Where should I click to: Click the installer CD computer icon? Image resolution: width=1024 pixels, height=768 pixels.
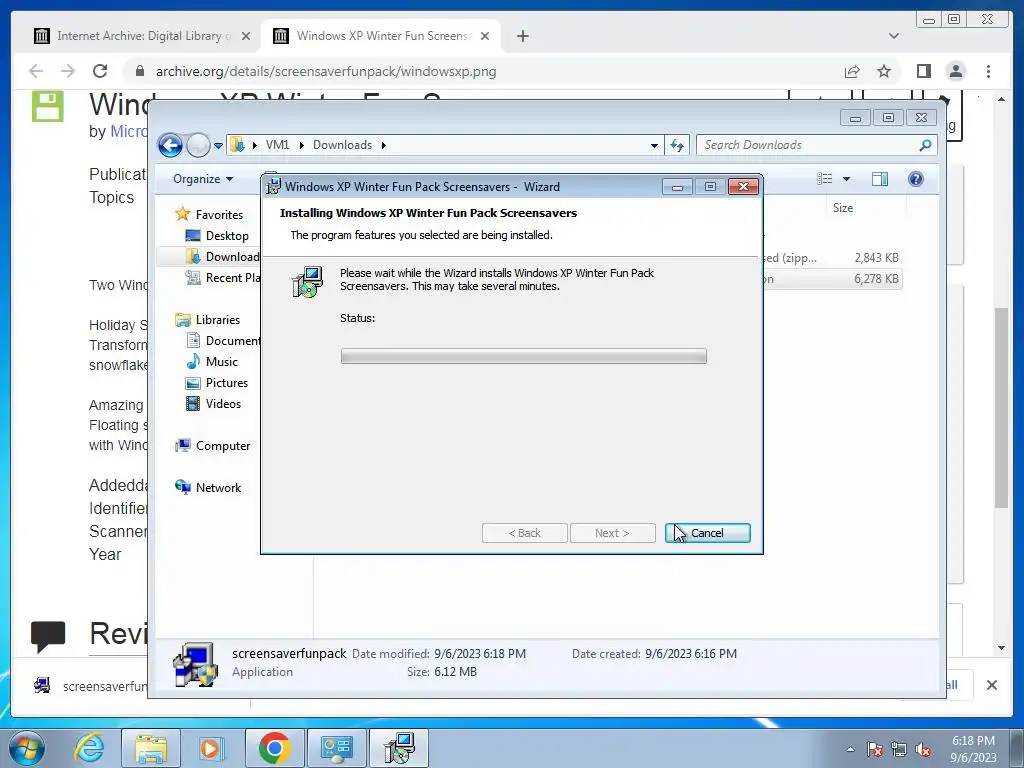pos(307,282)
